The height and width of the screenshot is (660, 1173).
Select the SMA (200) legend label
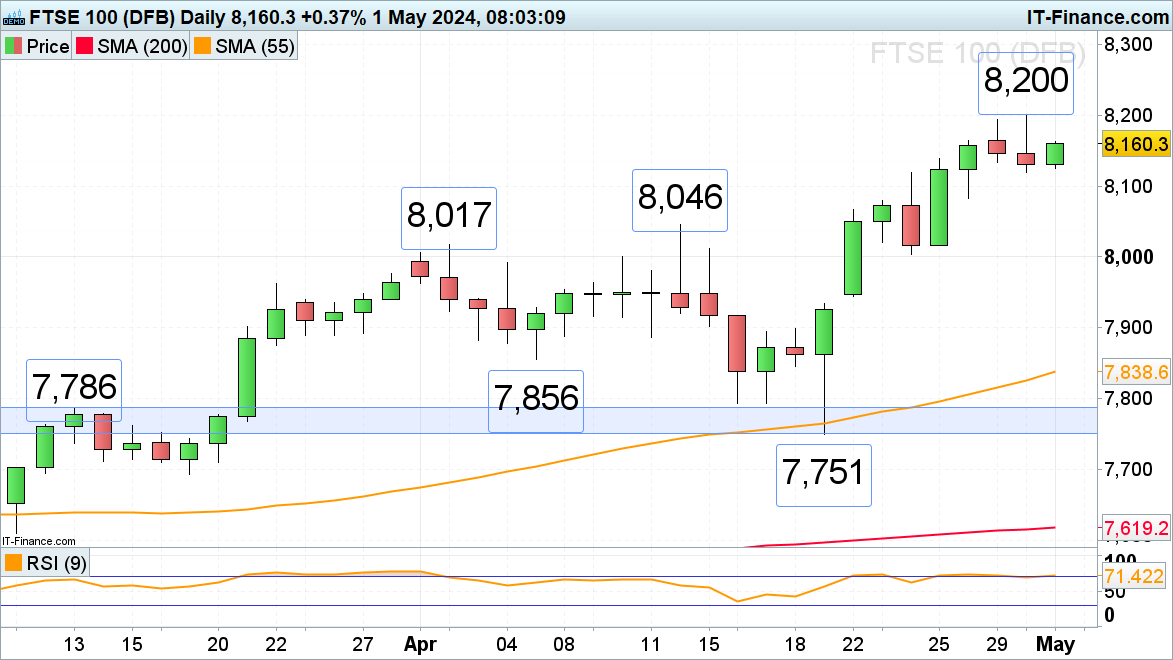[x=142, y=46]
